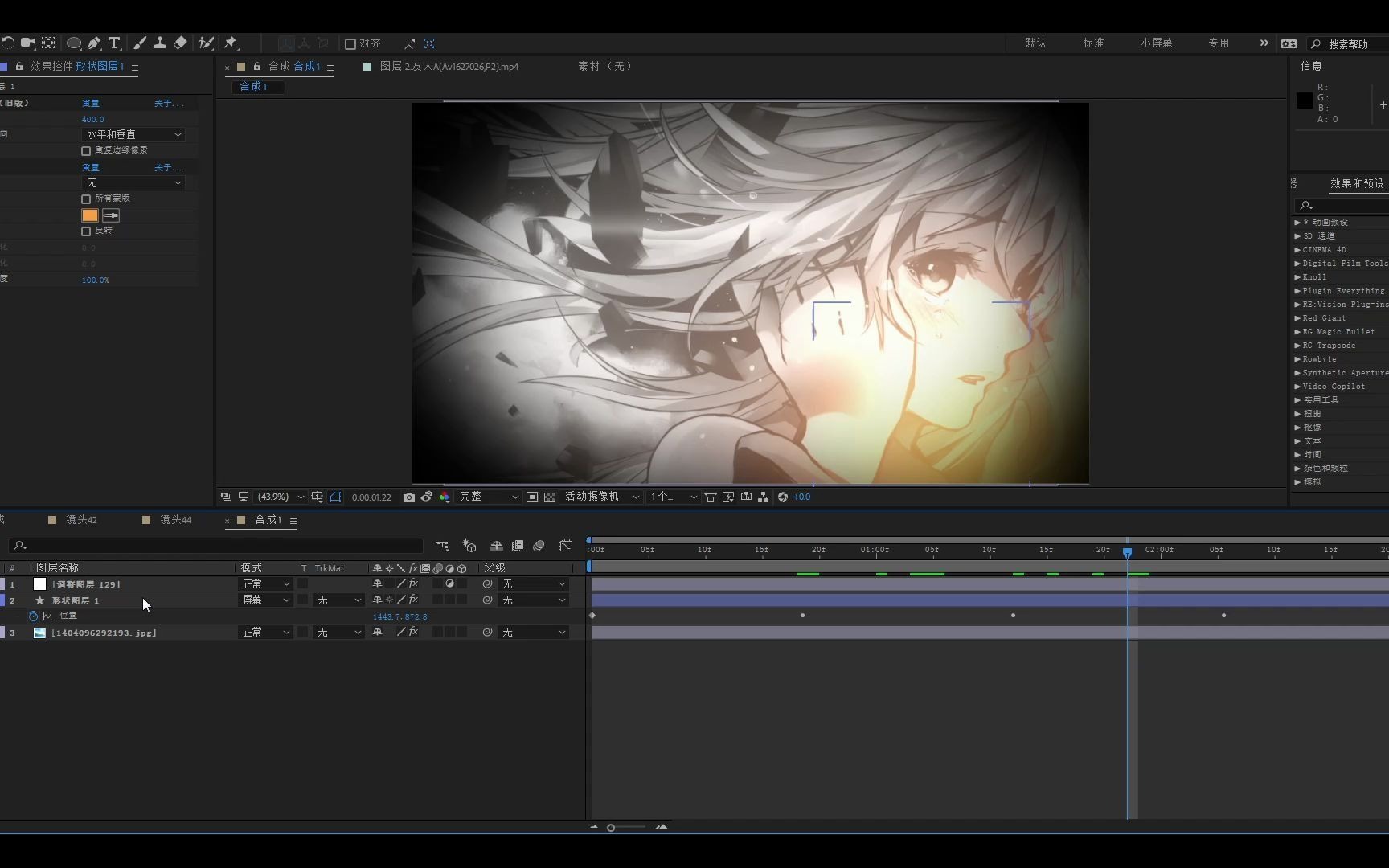This screenshot has width=1389, height=868.
Task: Select the Brush tool
Action: pyautogui.click(x=139, y=43)
